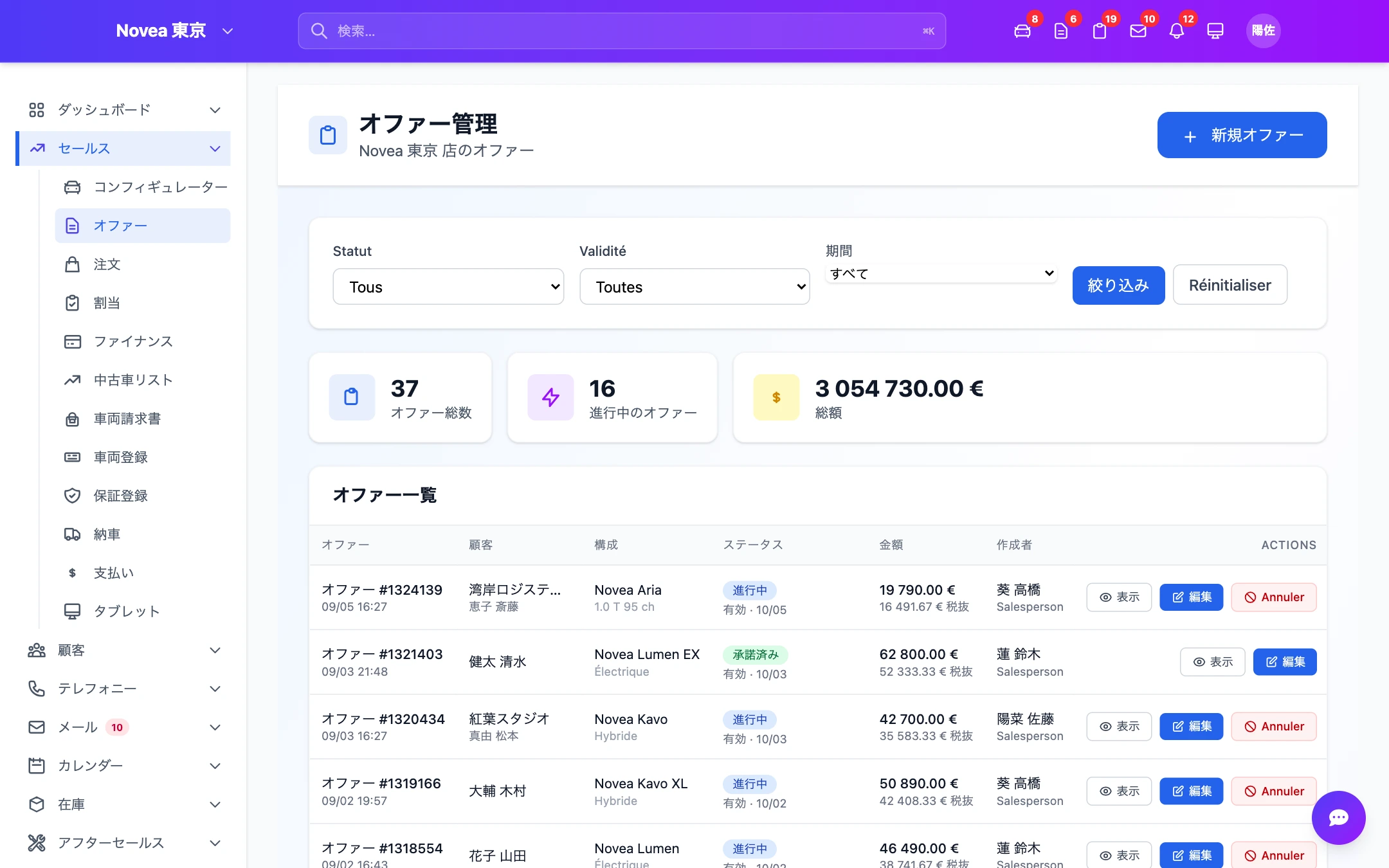
Task: Click the 保証登録 shield icon
Action: (73, 496)
